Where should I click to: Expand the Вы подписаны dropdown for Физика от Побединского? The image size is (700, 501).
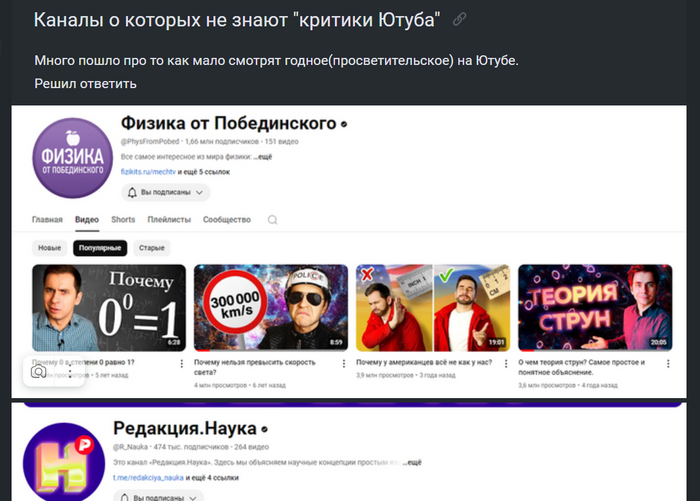[200, 192]
